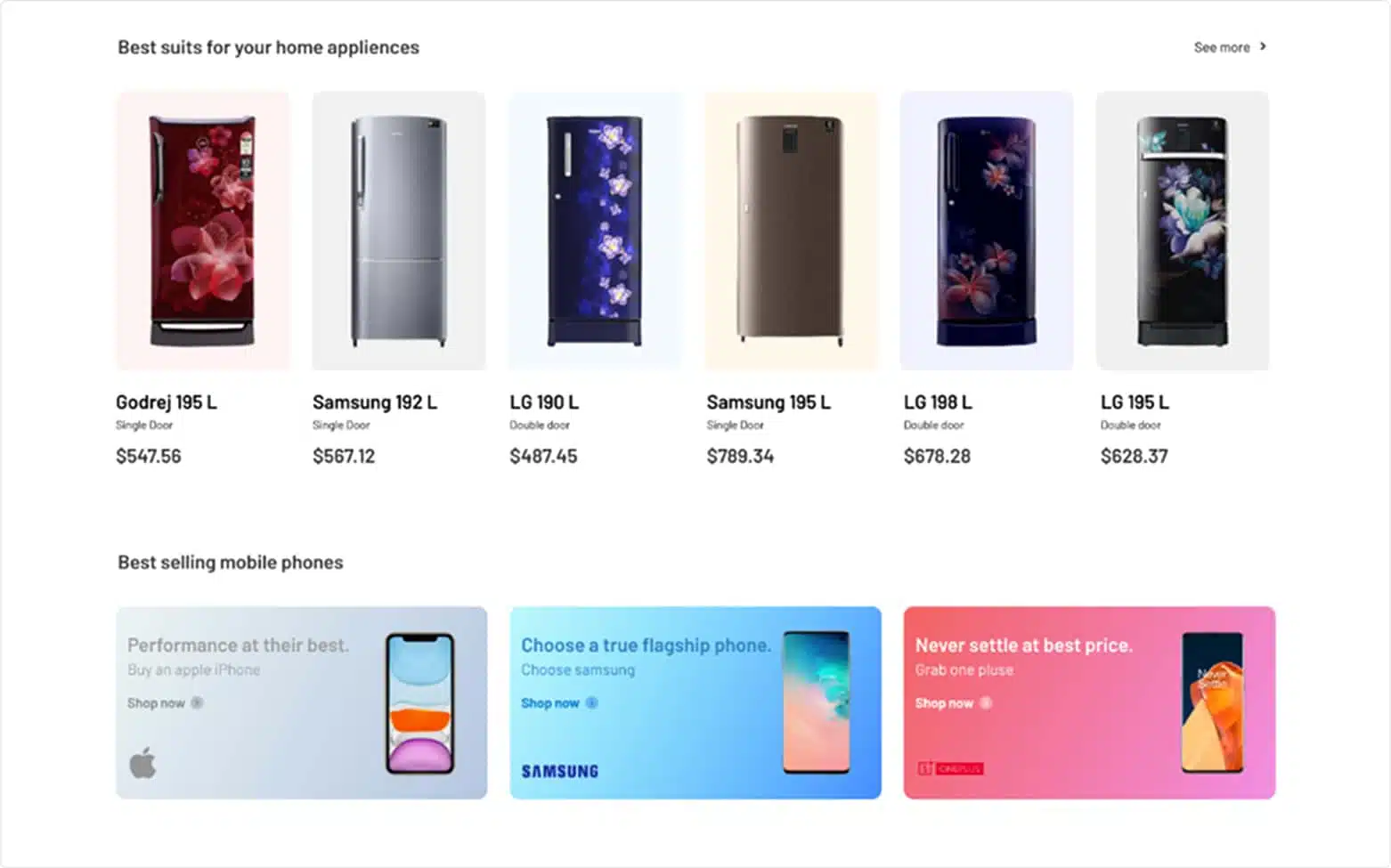Click the LG 198 L product title
1391x868 pixels.
[938, 402]
